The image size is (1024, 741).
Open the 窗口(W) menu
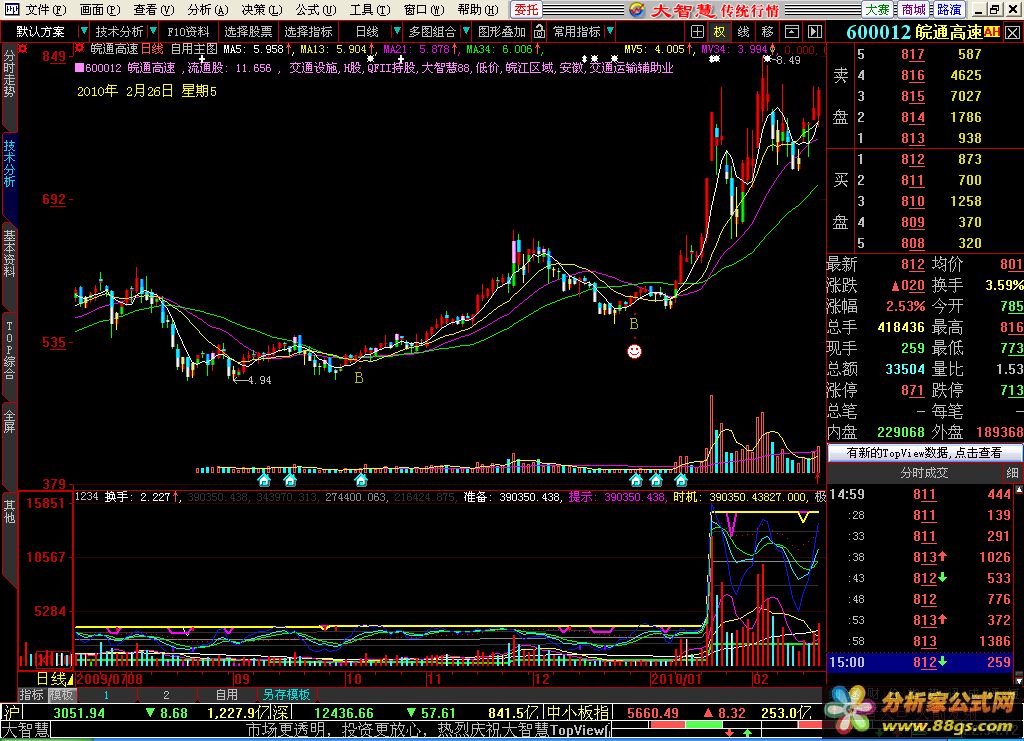[424, 10]
